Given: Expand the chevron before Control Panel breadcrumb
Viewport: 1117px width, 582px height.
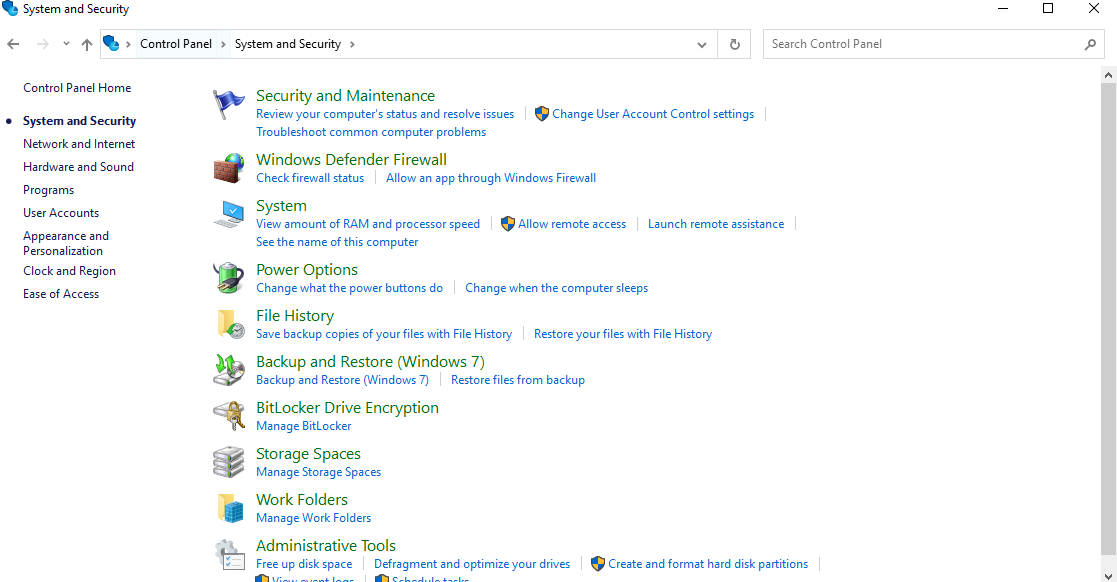Looking at the screenshot, I should coord(128,44).
